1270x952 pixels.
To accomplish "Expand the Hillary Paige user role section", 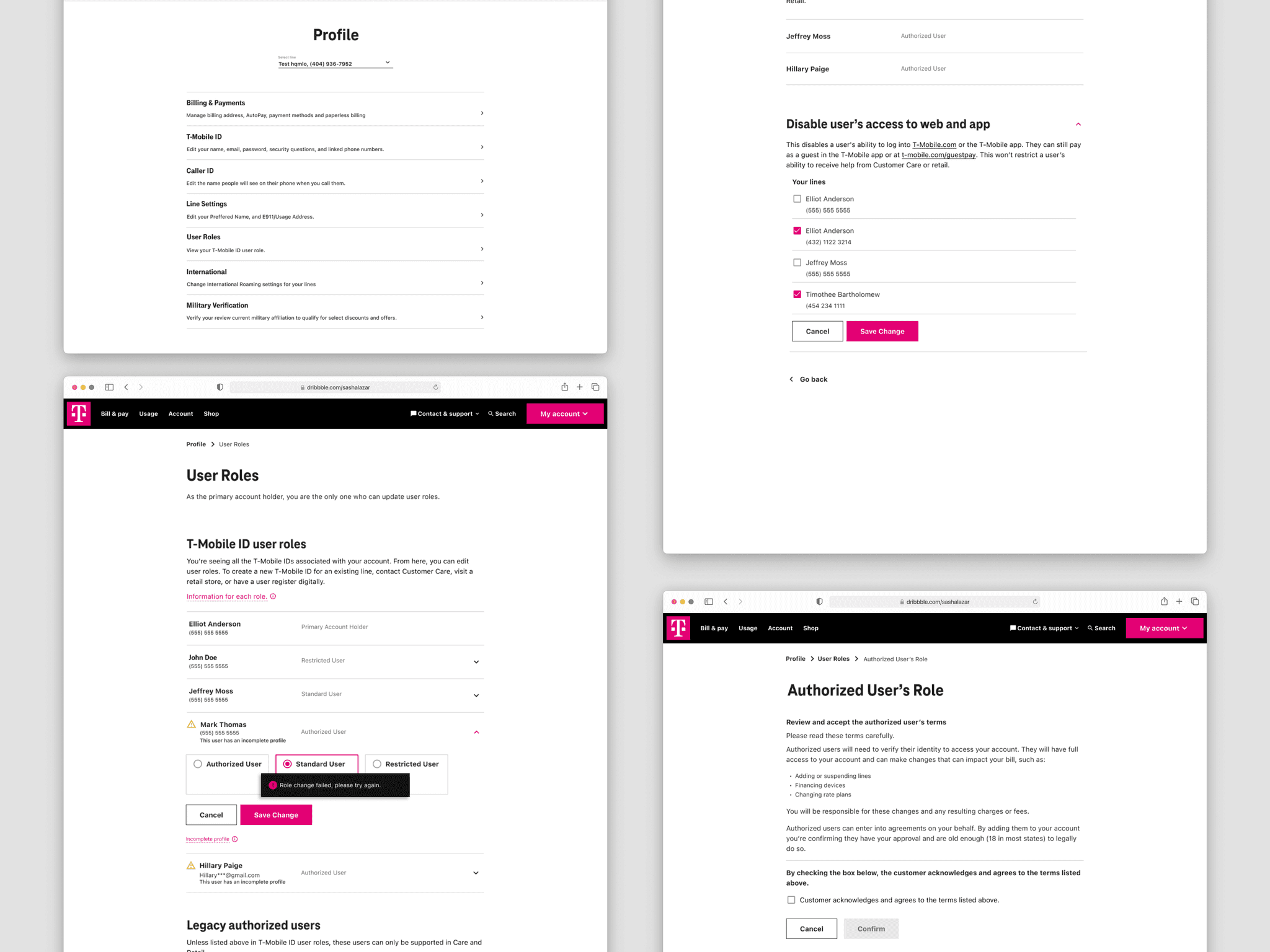I will point(477,872).
